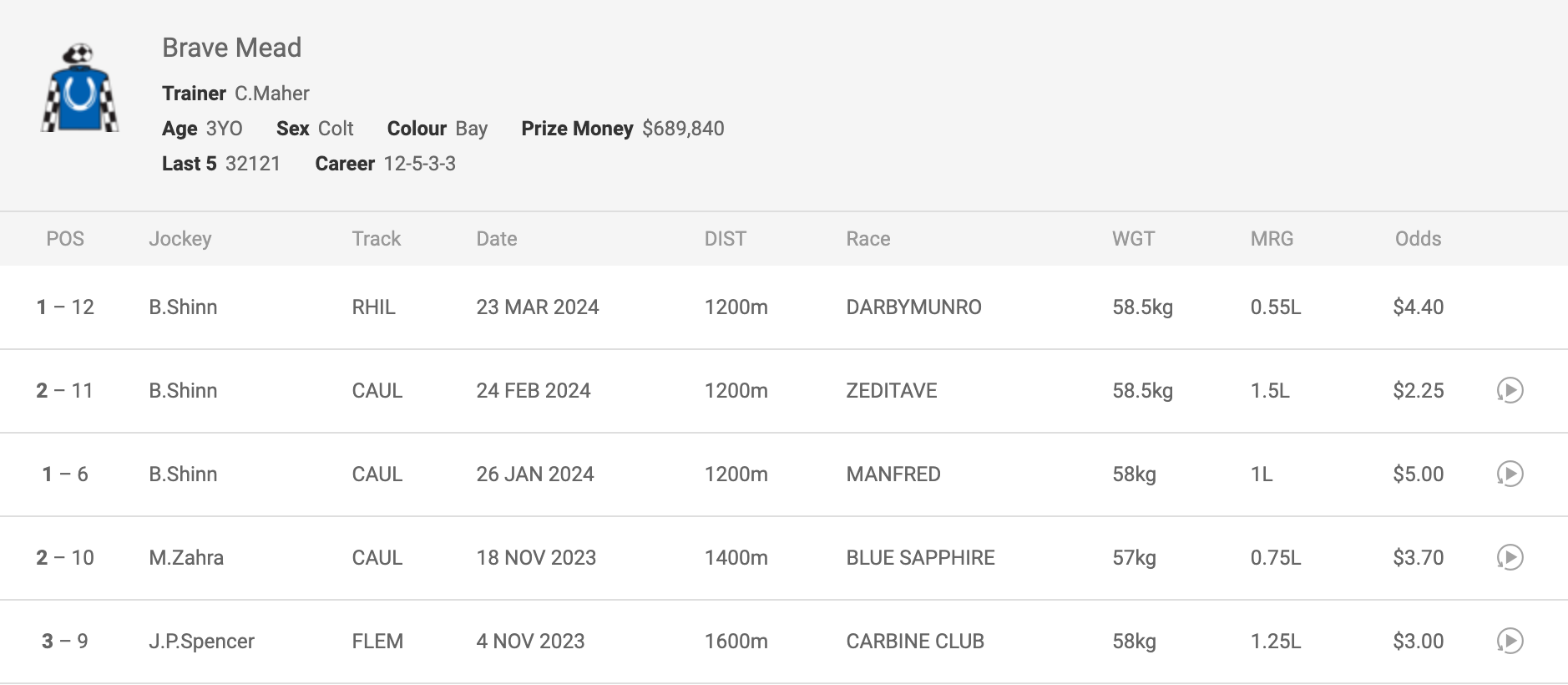The image size is (1568, 685).
Task: Click the $4.40 odds value
Action: pyautogui.click(x=1418, y=307)
